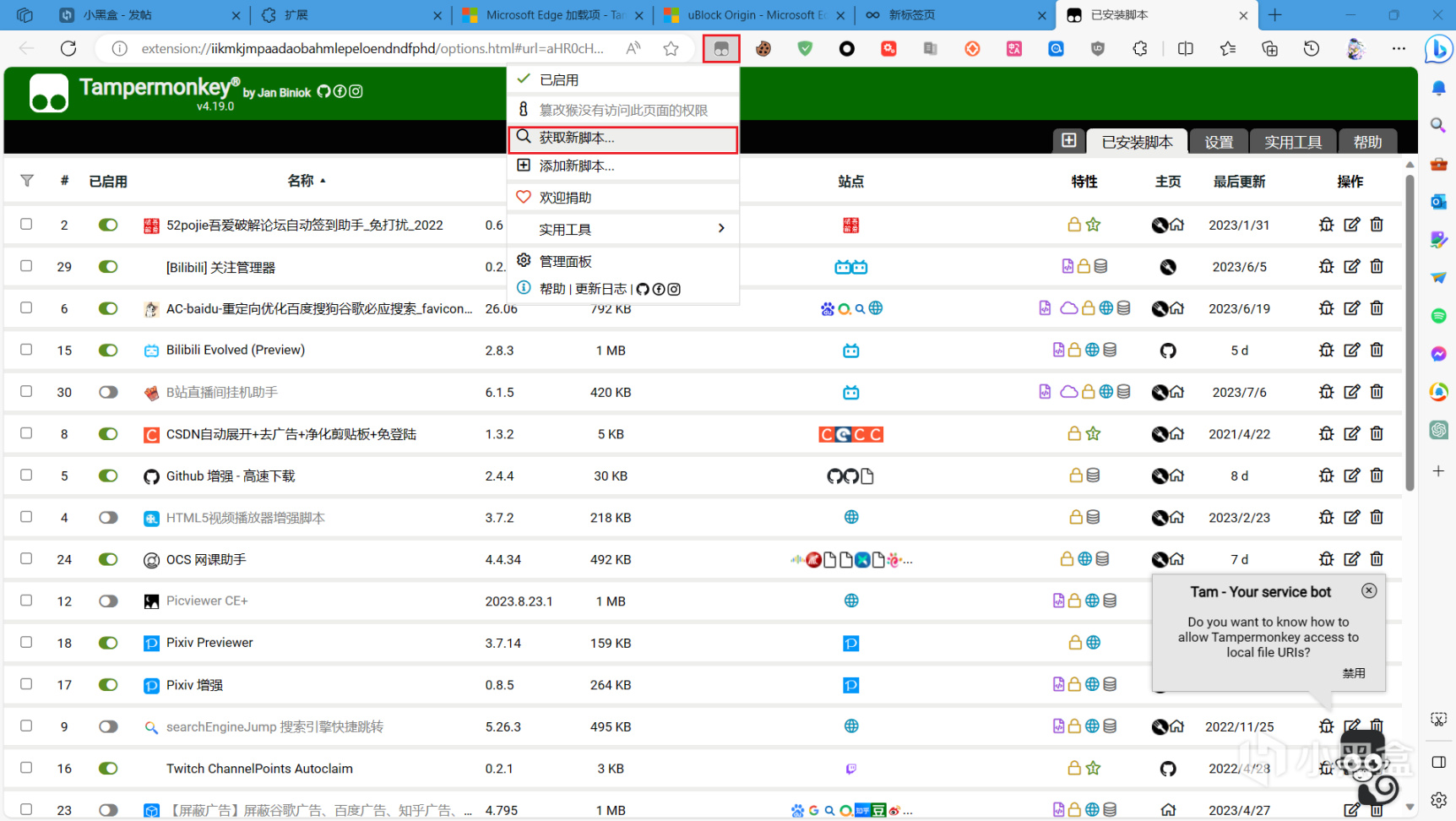Click bug icon for OCS 网课助手 row

point(1326,559)
